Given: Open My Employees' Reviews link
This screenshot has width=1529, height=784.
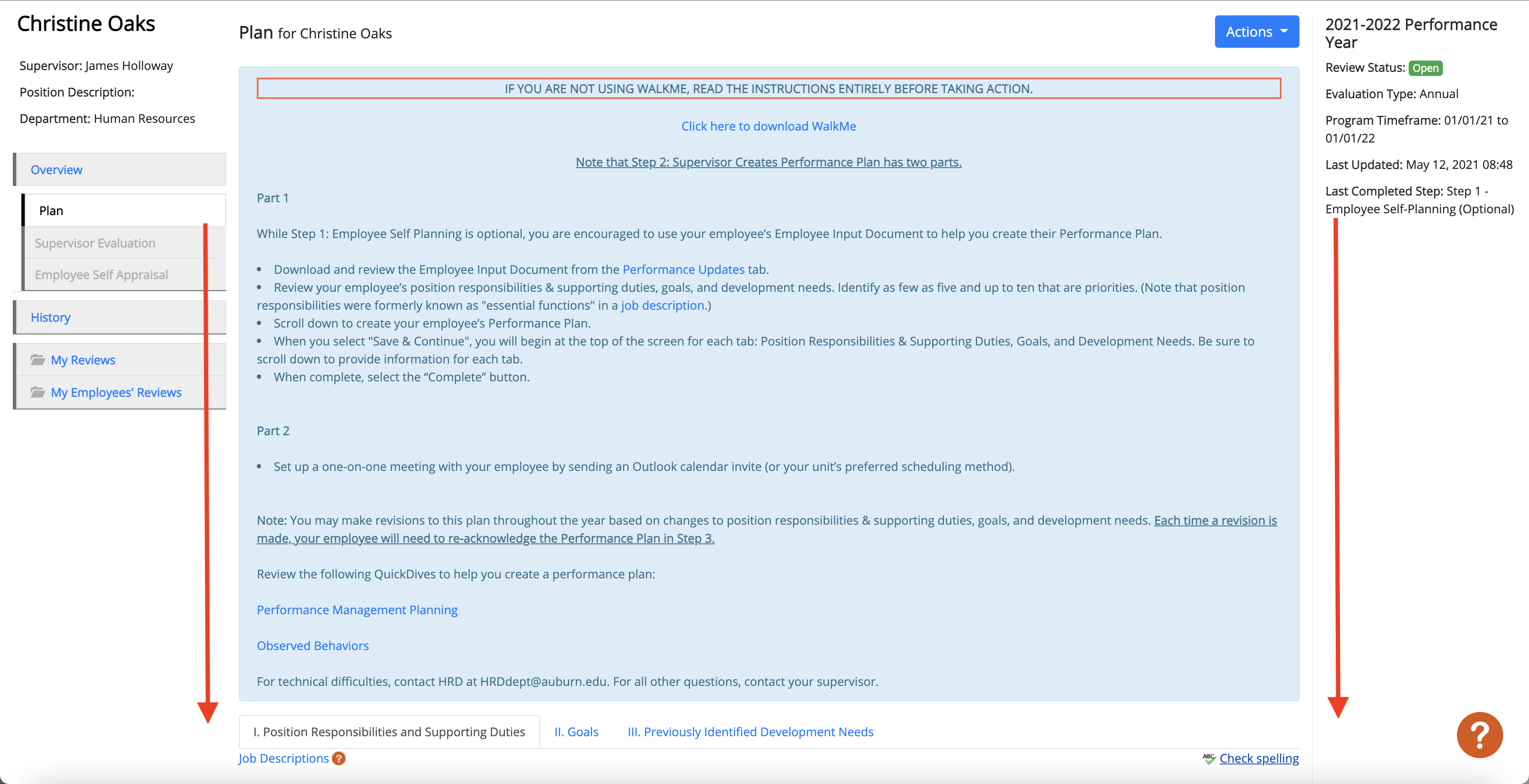Looking at the screenshot, I should pos(116,392).
